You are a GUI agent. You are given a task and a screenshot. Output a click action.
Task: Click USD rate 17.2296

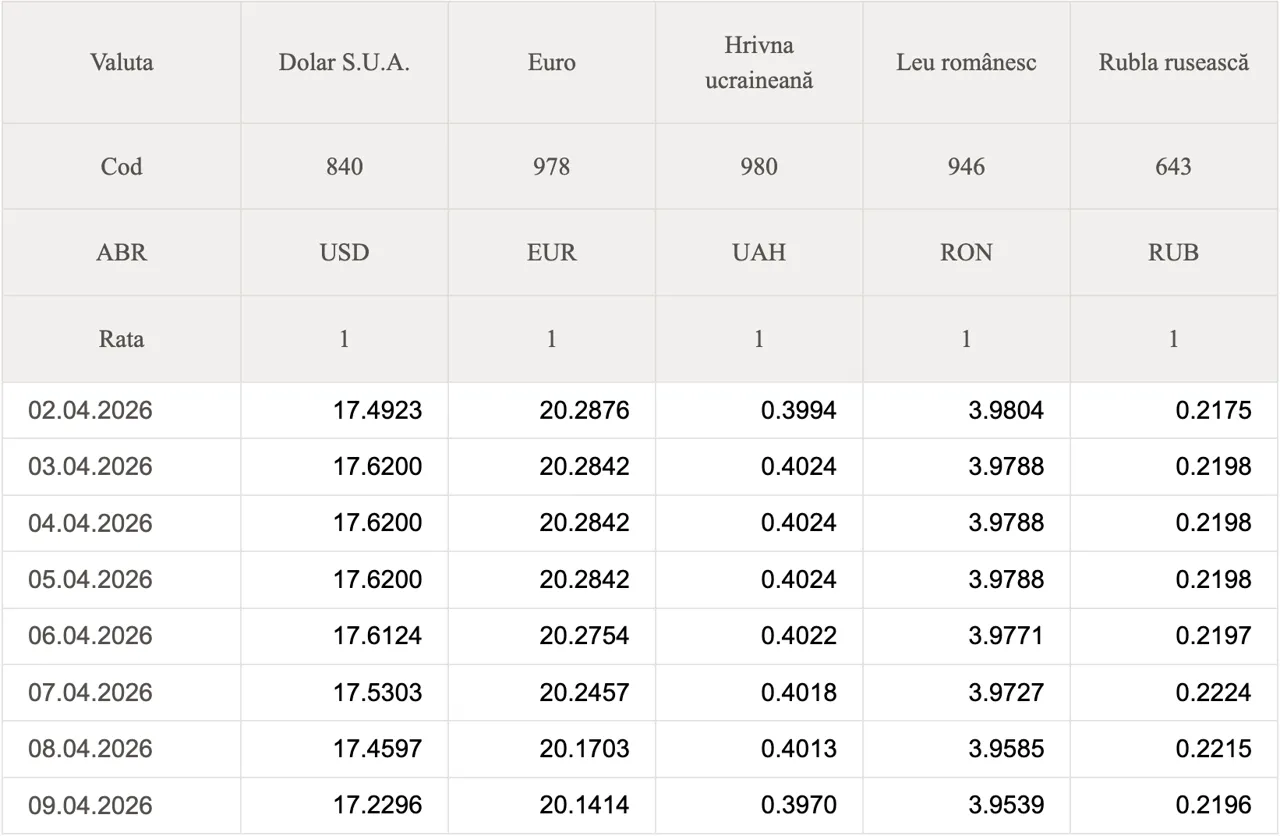[x=377, y=805]
